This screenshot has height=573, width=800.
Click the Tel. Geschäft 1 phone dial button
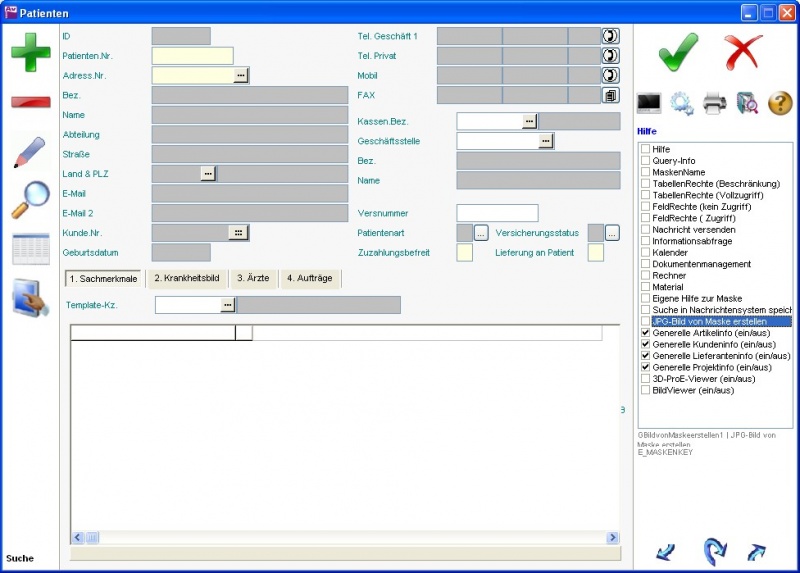coord(609,36)
